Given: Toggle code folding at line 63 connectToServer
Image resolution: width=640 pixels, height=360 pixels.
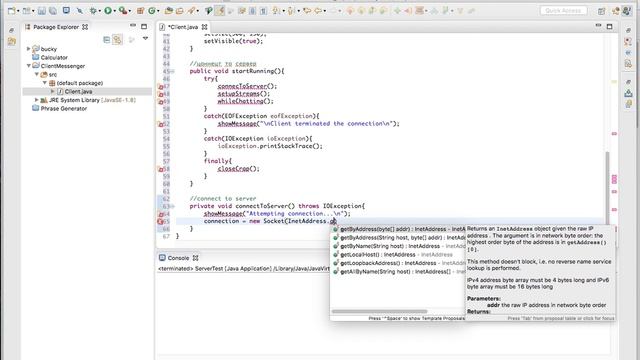Looking at the screenshot, I should pyautogui.click(x=173, y=206).
